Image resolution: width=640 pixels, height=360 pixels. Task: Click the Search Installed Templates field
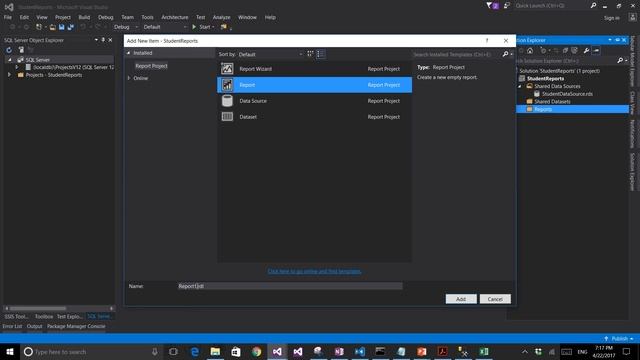click(456, 54)
